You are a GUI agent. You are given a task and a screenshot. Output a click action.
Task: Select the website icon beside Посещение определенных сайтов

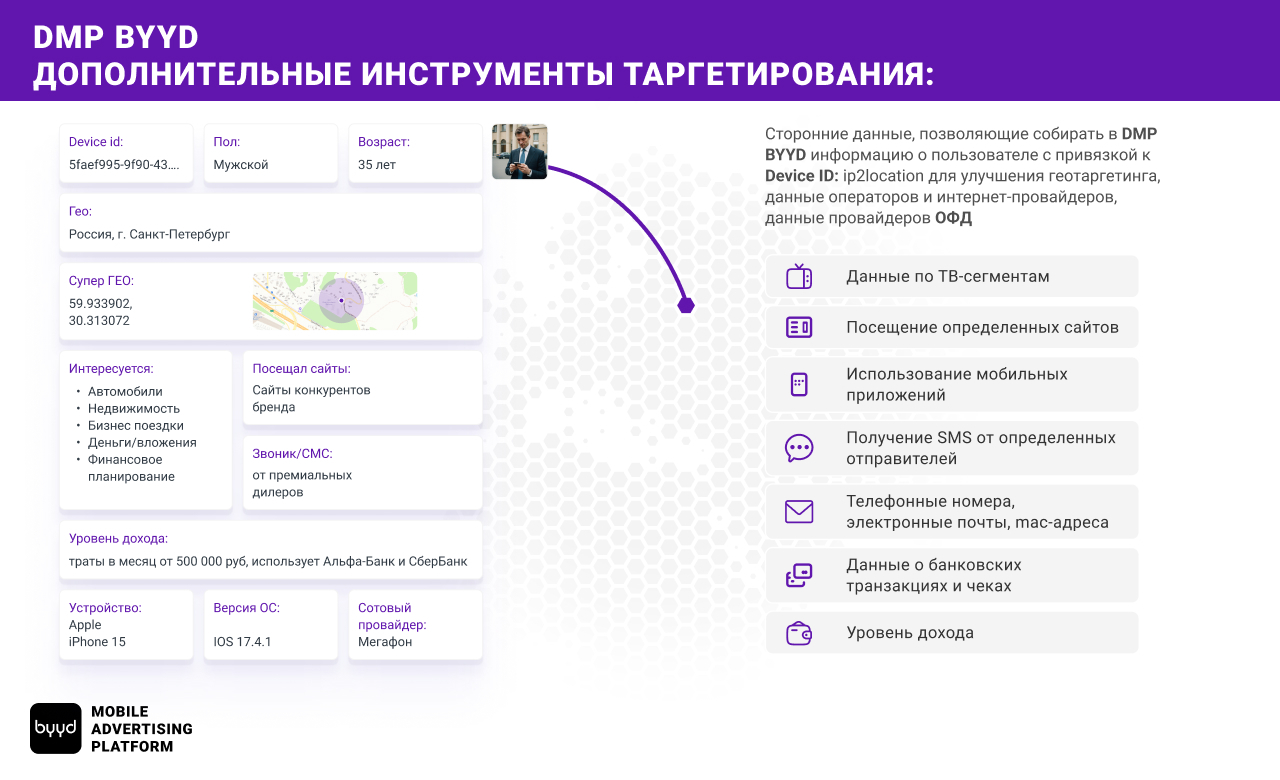point(799,327)
